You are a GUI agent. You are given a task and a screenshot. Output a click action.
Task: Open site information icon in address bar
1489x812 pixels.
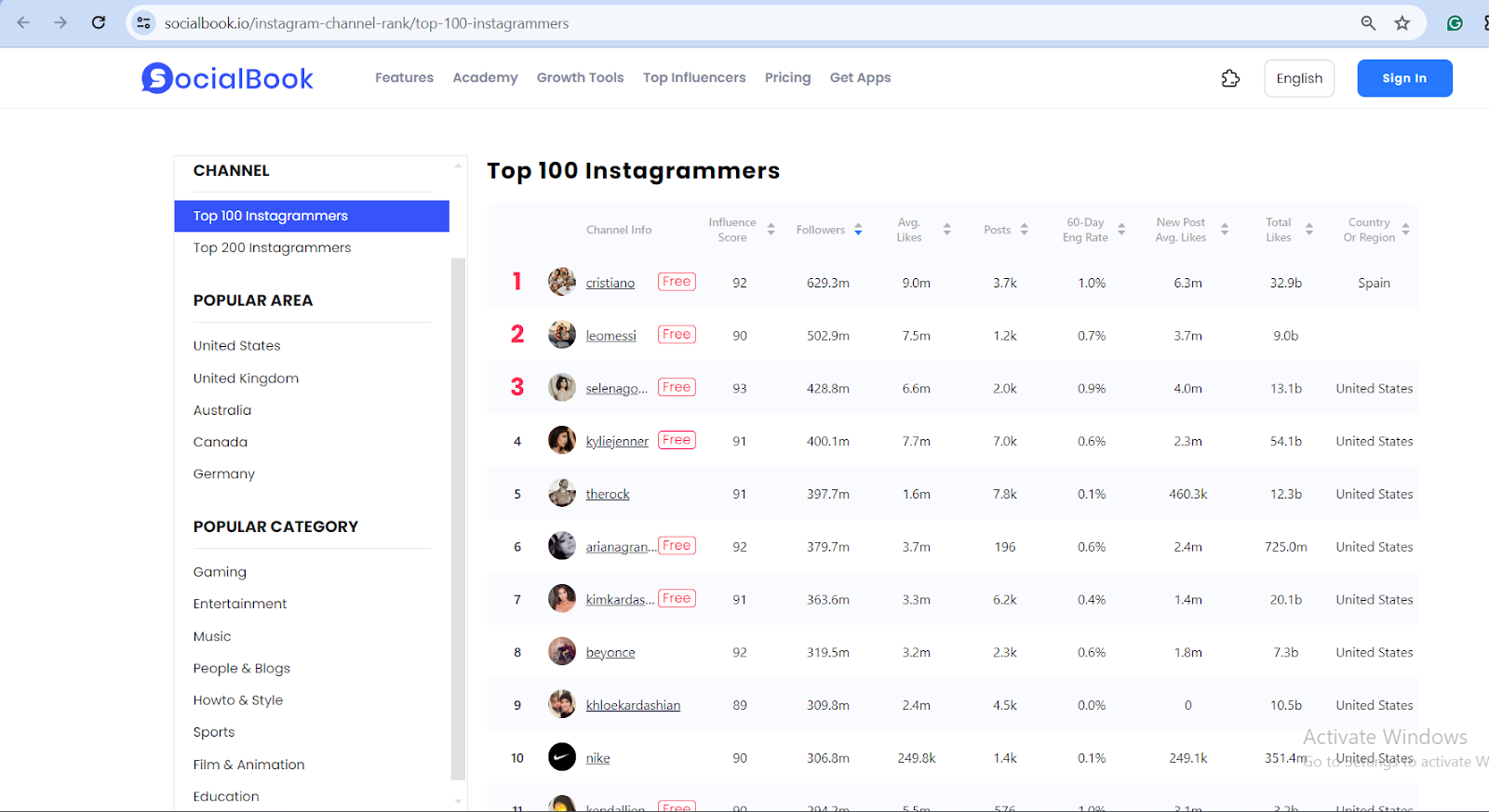[x=143, y=23]
